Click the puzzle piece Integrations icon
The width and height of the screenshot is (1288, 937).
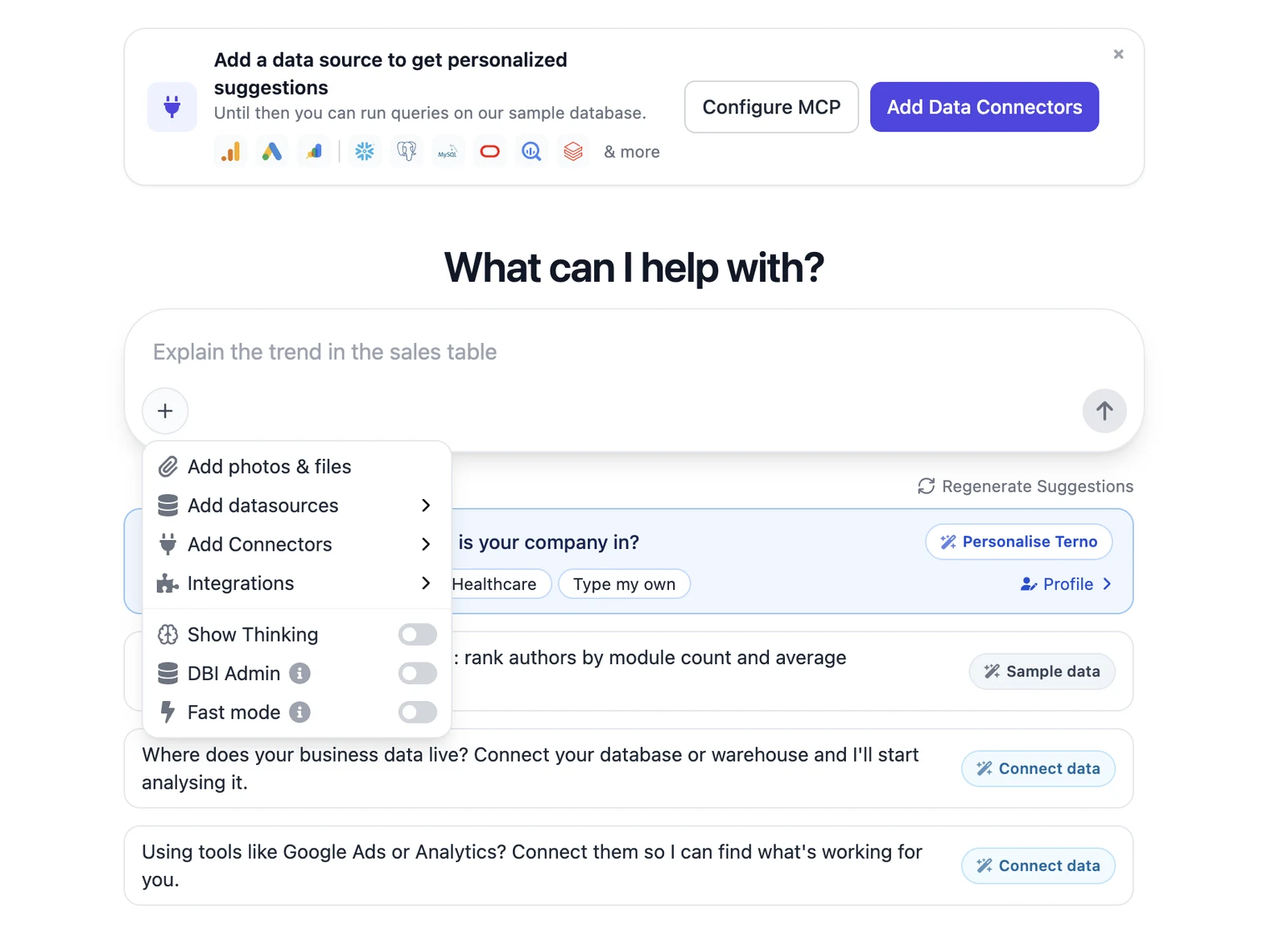[x=167, y=584]
